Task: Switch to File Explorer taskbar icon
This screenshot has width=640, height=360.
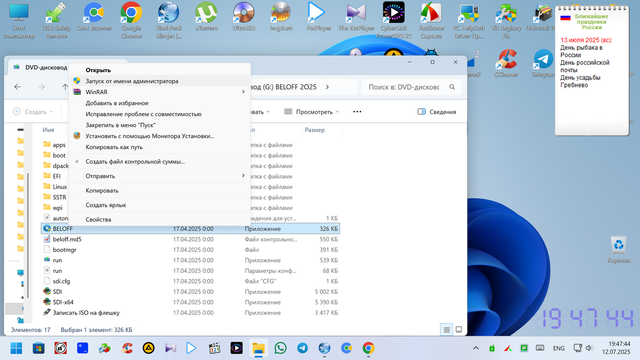Action: 258,348
